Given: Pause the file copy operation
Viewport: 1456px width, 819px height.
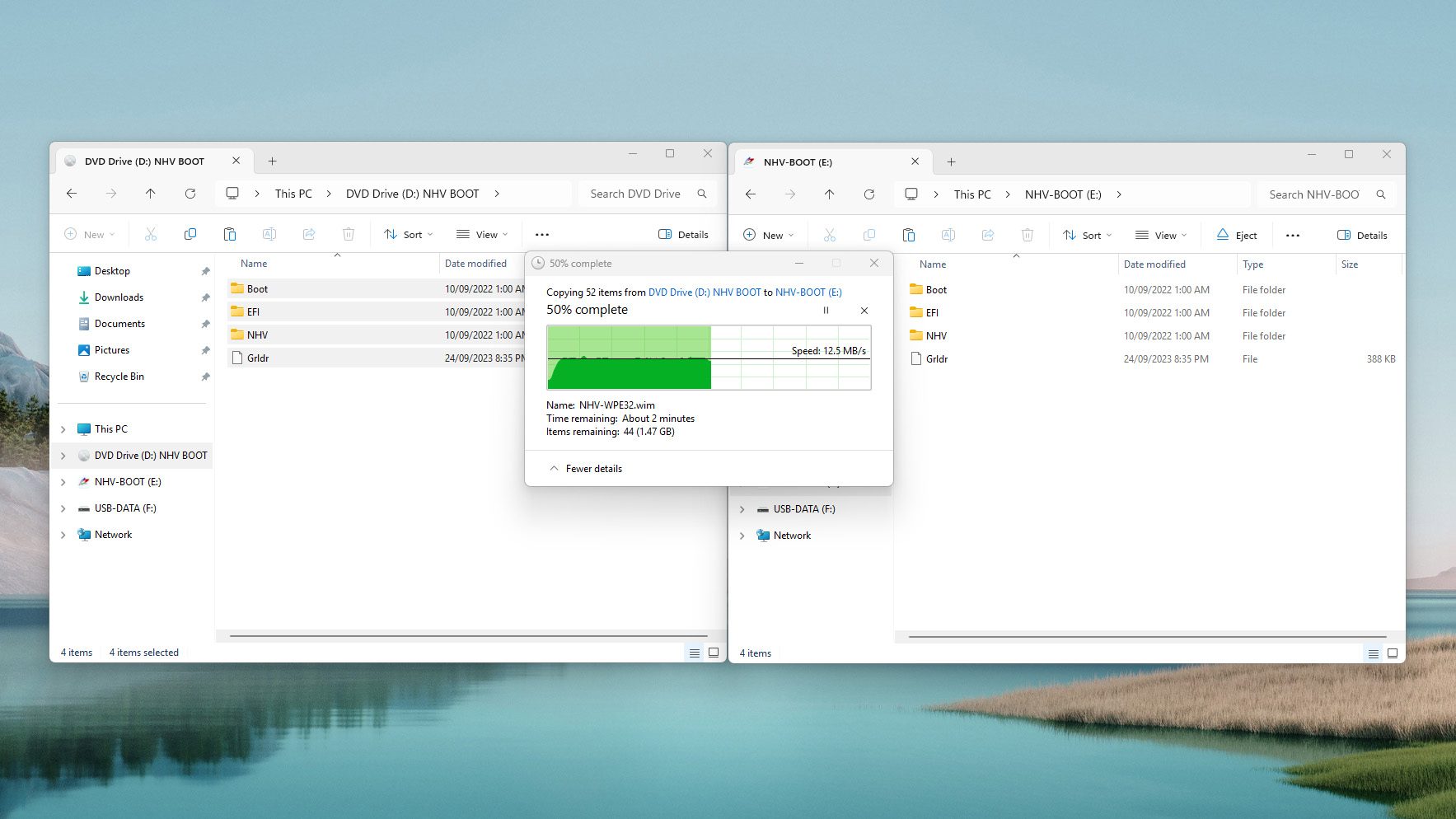Looking at the screenshot, I should coord(826,311).
